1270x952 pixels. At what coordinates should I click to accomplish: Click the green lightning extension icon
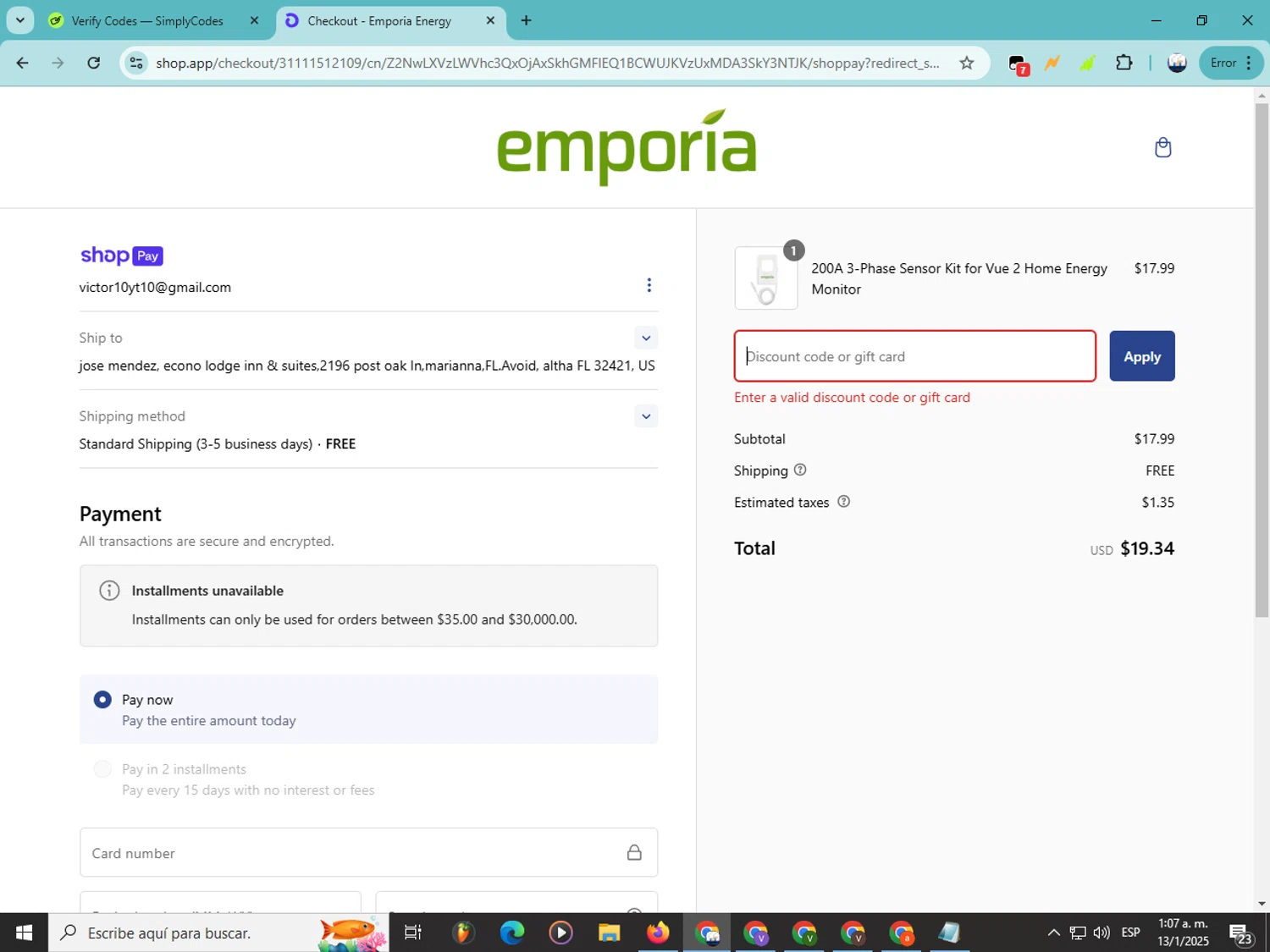[x=1088, y=63]
